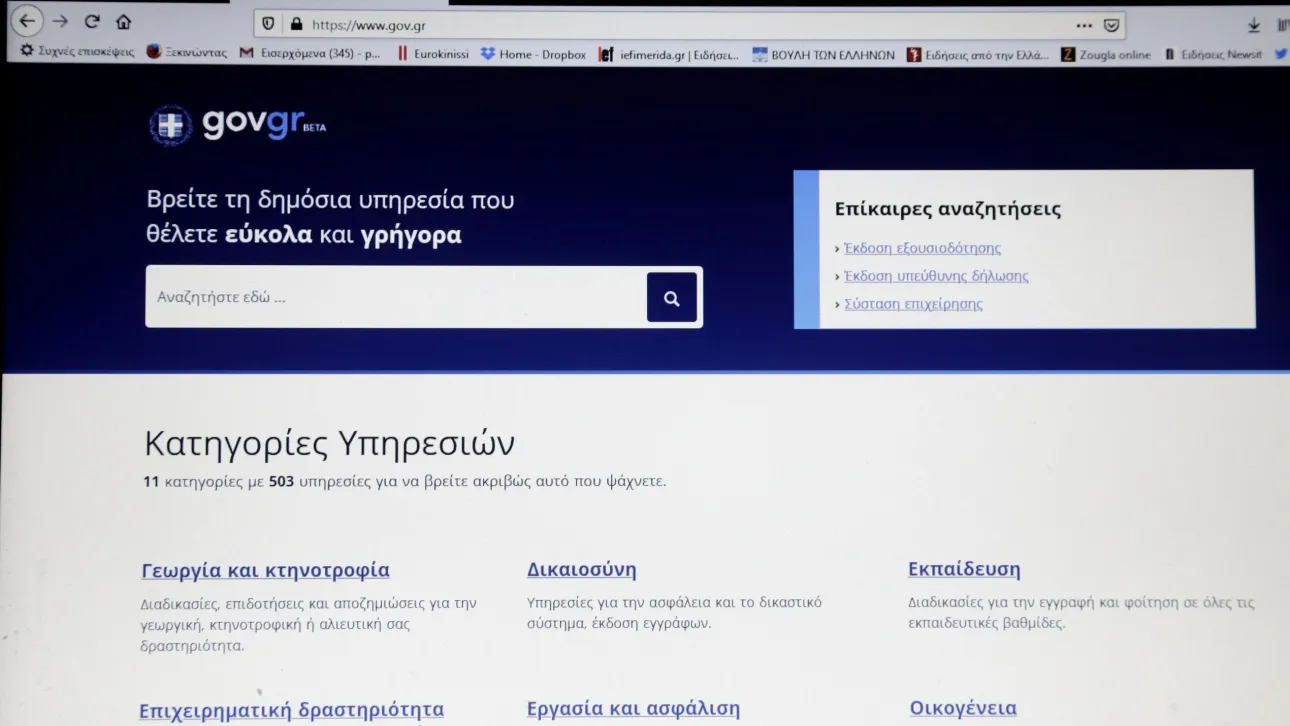Reload the gov.gr page
Image resolution: width=1290 pixels, height=726 pixels.
(93, 20)
